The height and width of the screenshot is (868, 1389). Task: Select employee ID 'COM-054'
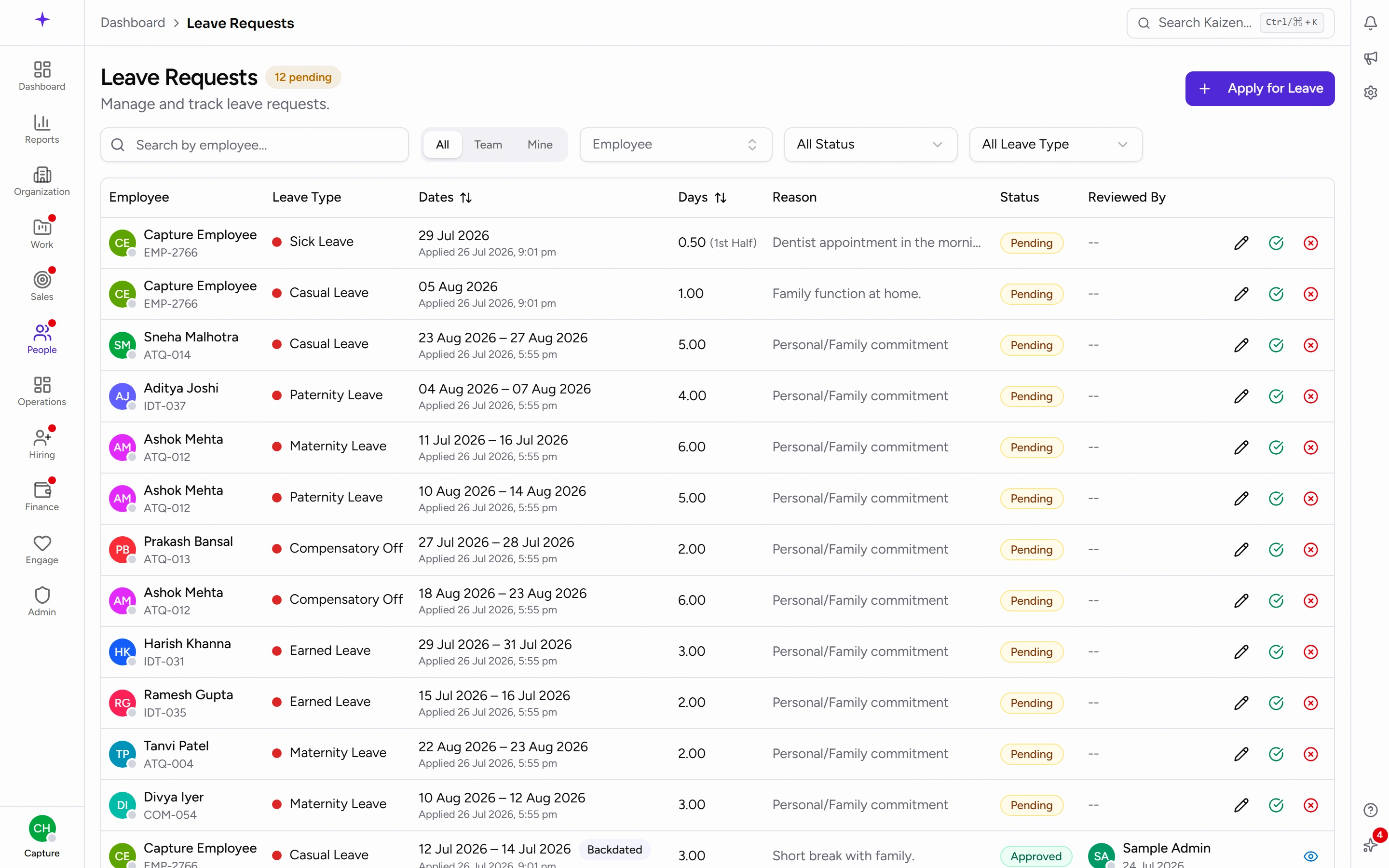170,814
